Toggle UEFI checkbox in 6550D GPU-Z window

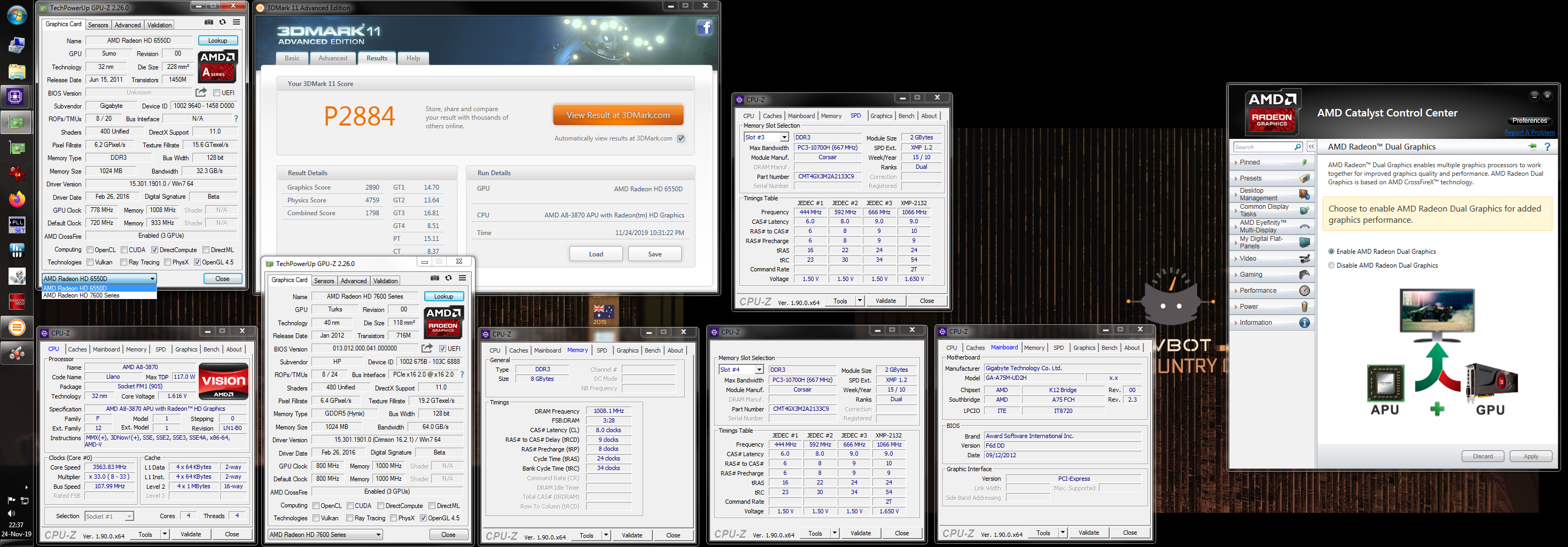216,93
